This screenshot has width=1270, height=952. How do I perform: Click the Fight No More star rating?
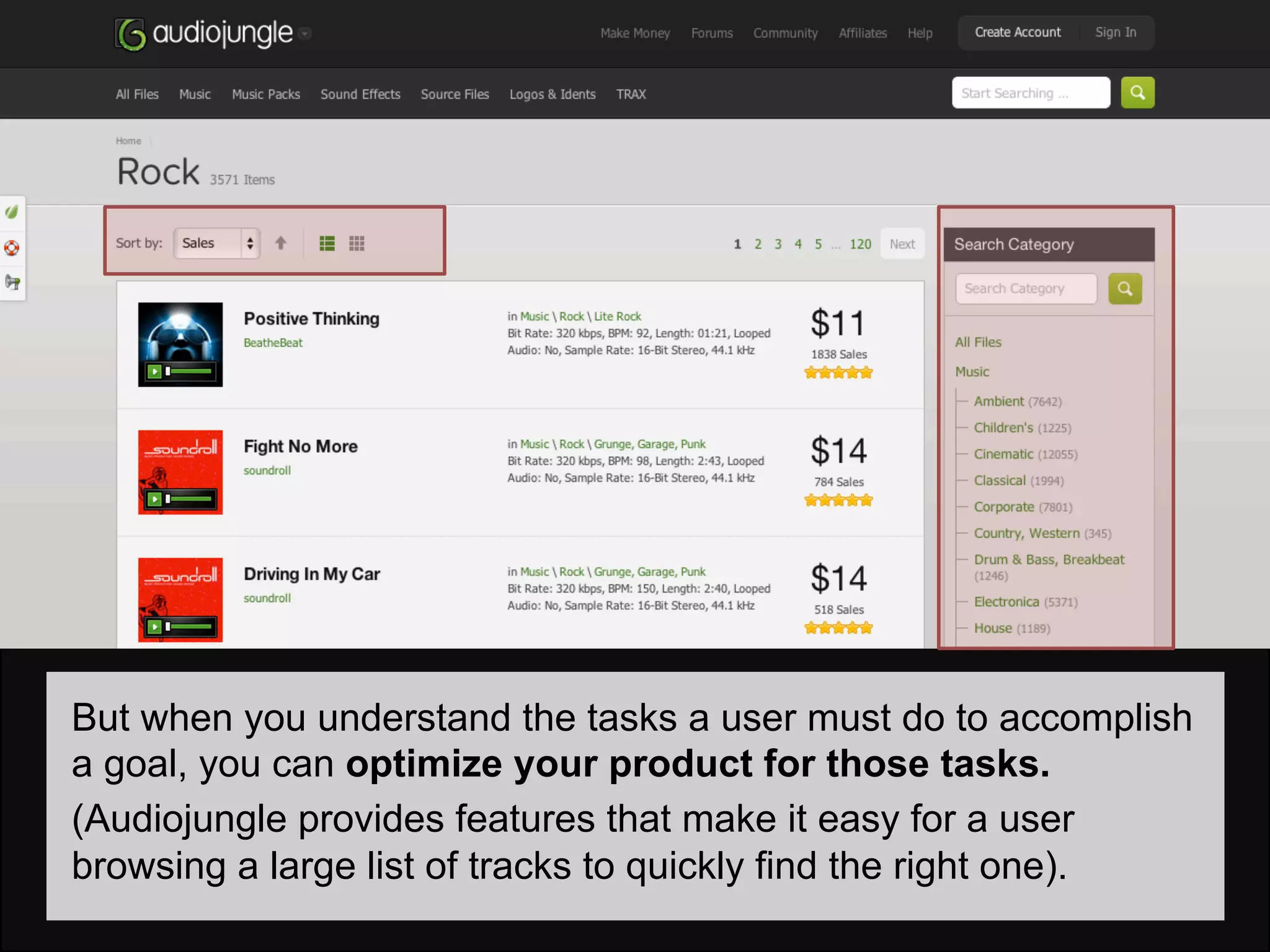(x=838, y=500)
